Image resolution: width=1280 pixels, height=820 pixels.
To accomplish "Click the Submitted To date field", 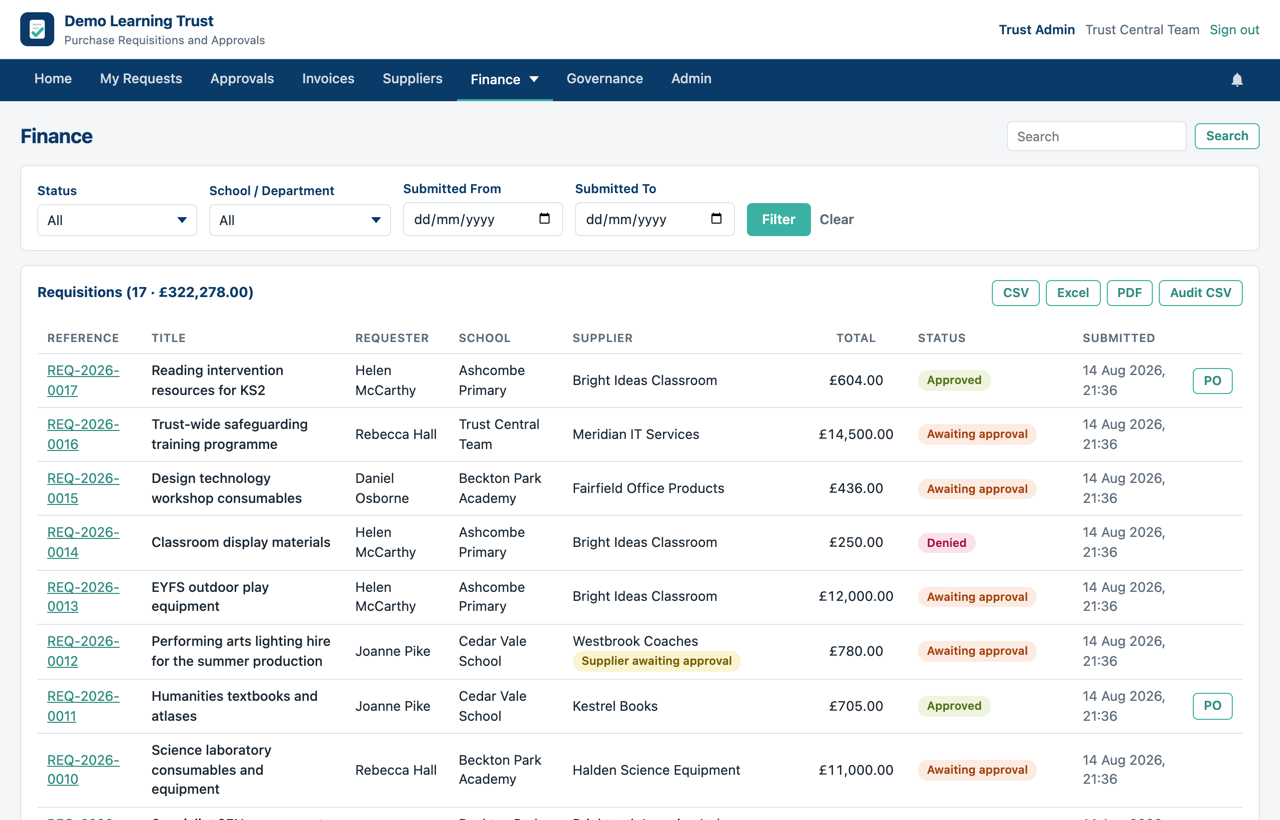I will [655, 219].
